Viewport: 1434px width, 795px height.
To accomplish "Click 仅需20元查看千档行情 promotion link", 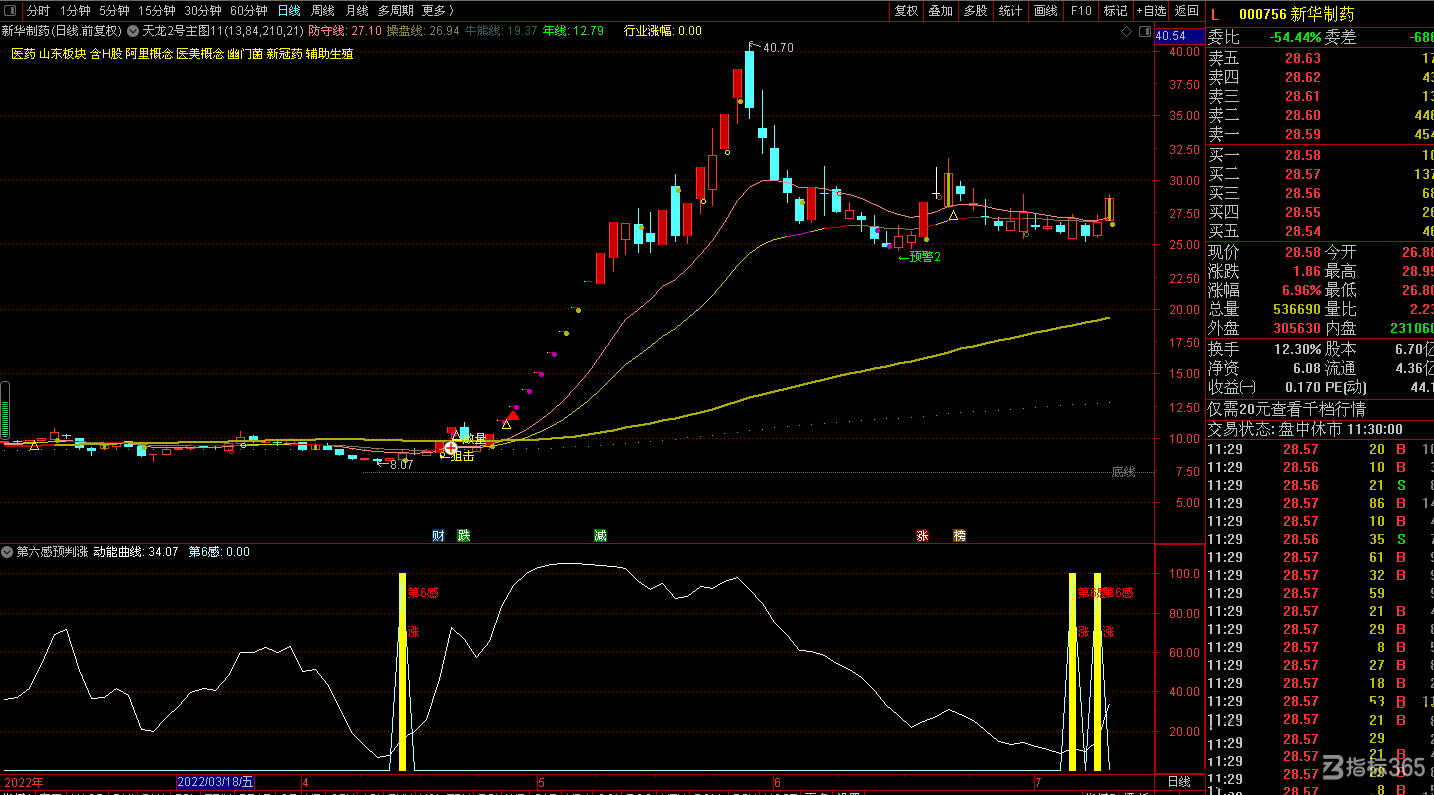I will coord(1286,409).
